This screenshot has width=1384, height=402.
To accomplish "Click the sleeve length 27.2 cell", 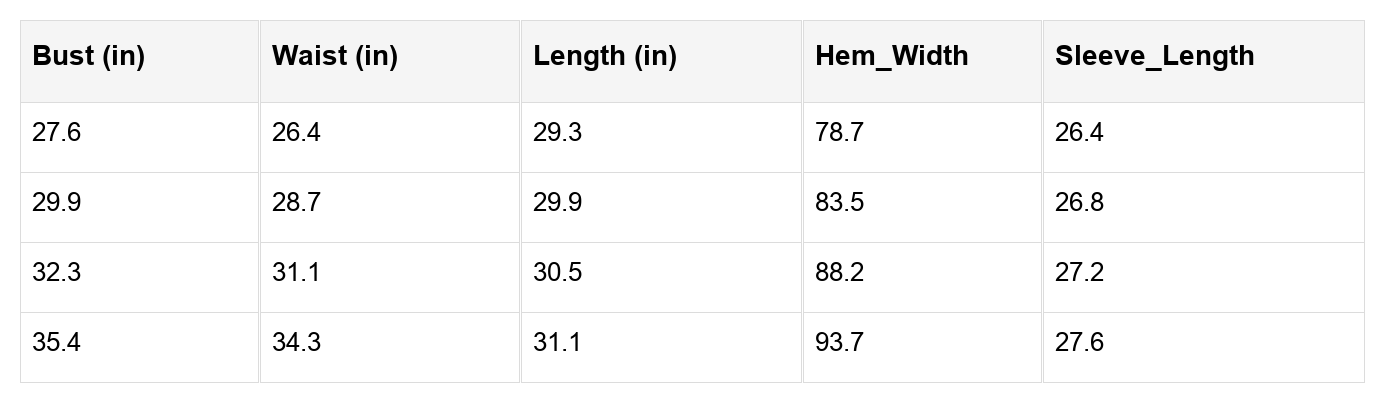I will click(1080, 273).
